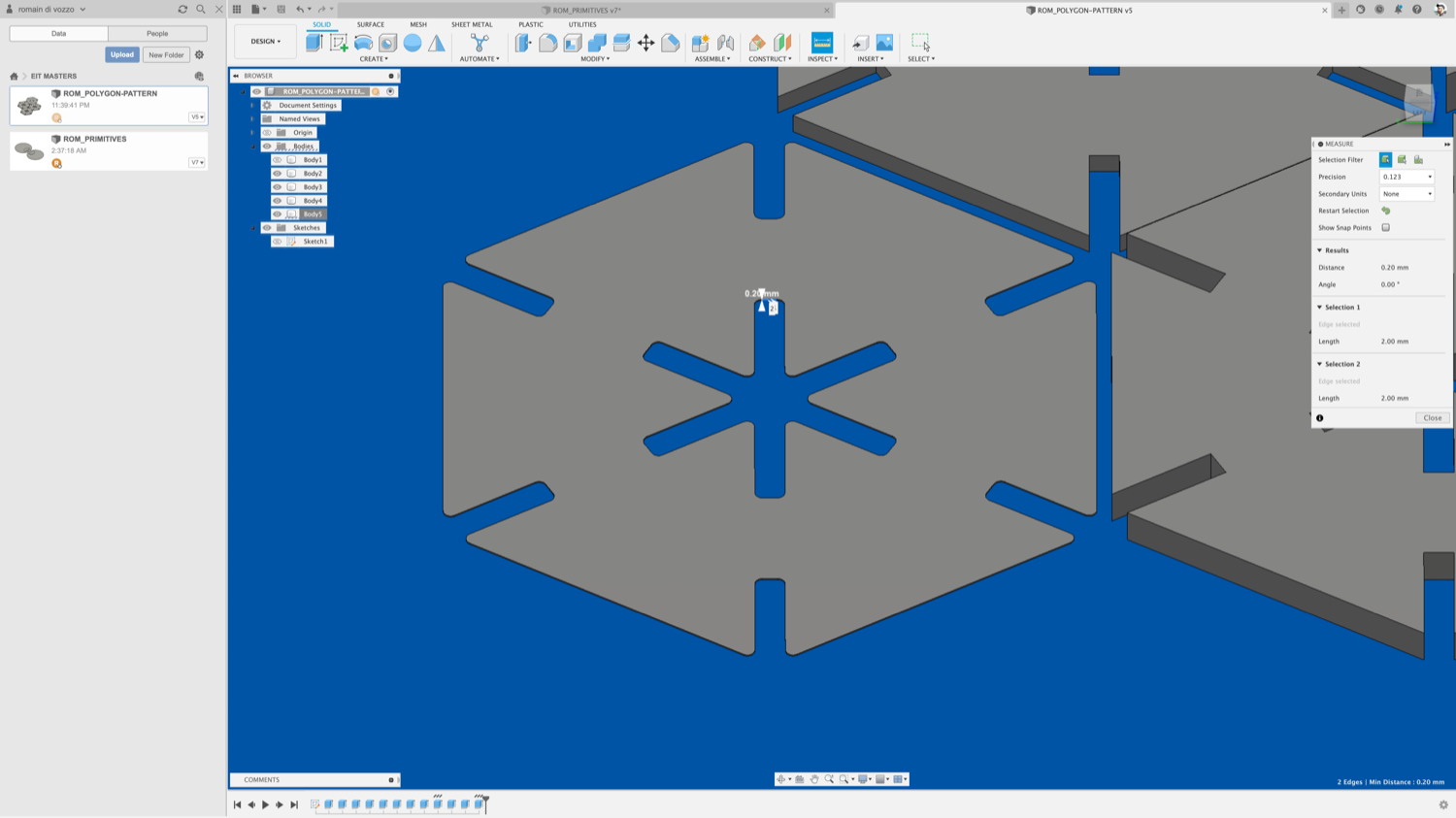
Task: Click the Insert Canvas image icon
Action: coord(884,42)
